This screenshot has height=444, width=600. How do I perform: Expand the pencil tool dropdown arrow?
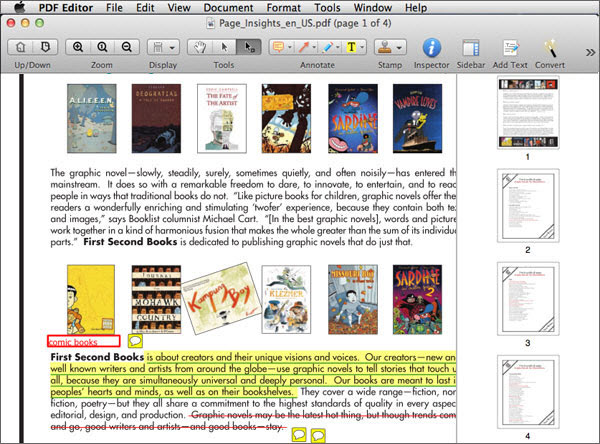point(338,47)
